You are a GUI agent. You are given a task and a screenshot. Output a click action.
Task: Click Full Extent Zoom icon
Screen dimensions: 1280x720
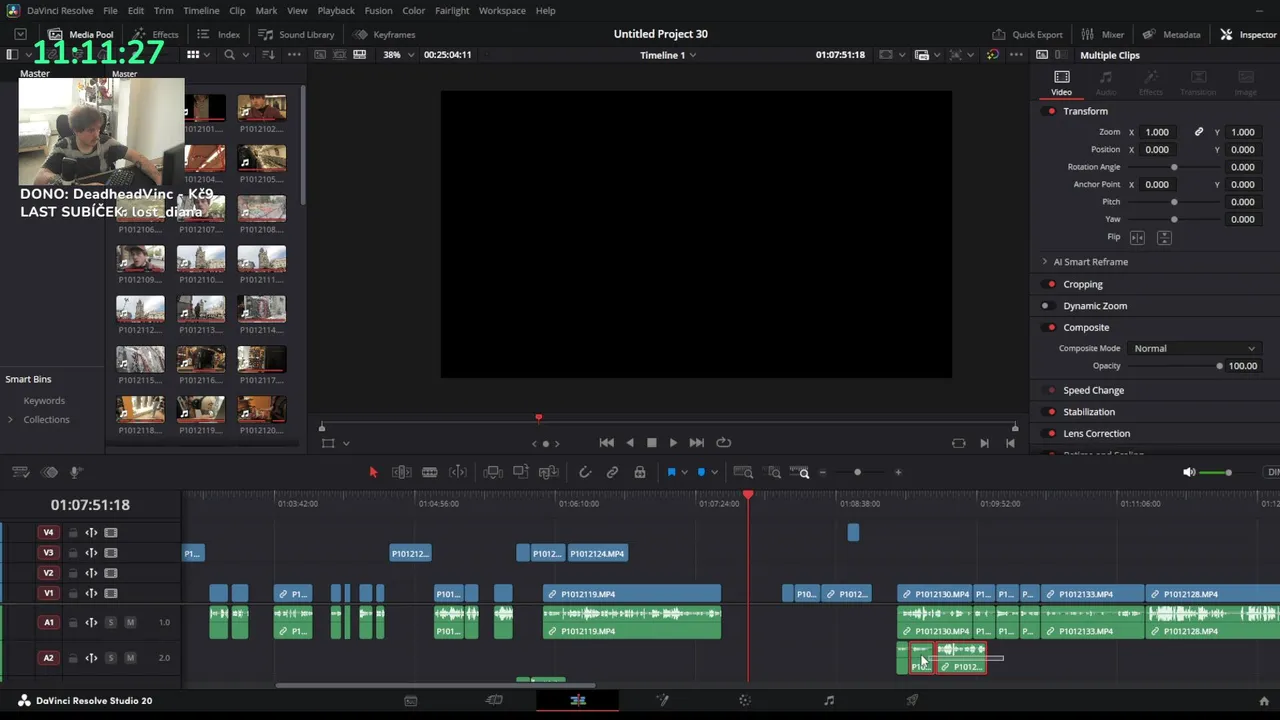[743, 472]
